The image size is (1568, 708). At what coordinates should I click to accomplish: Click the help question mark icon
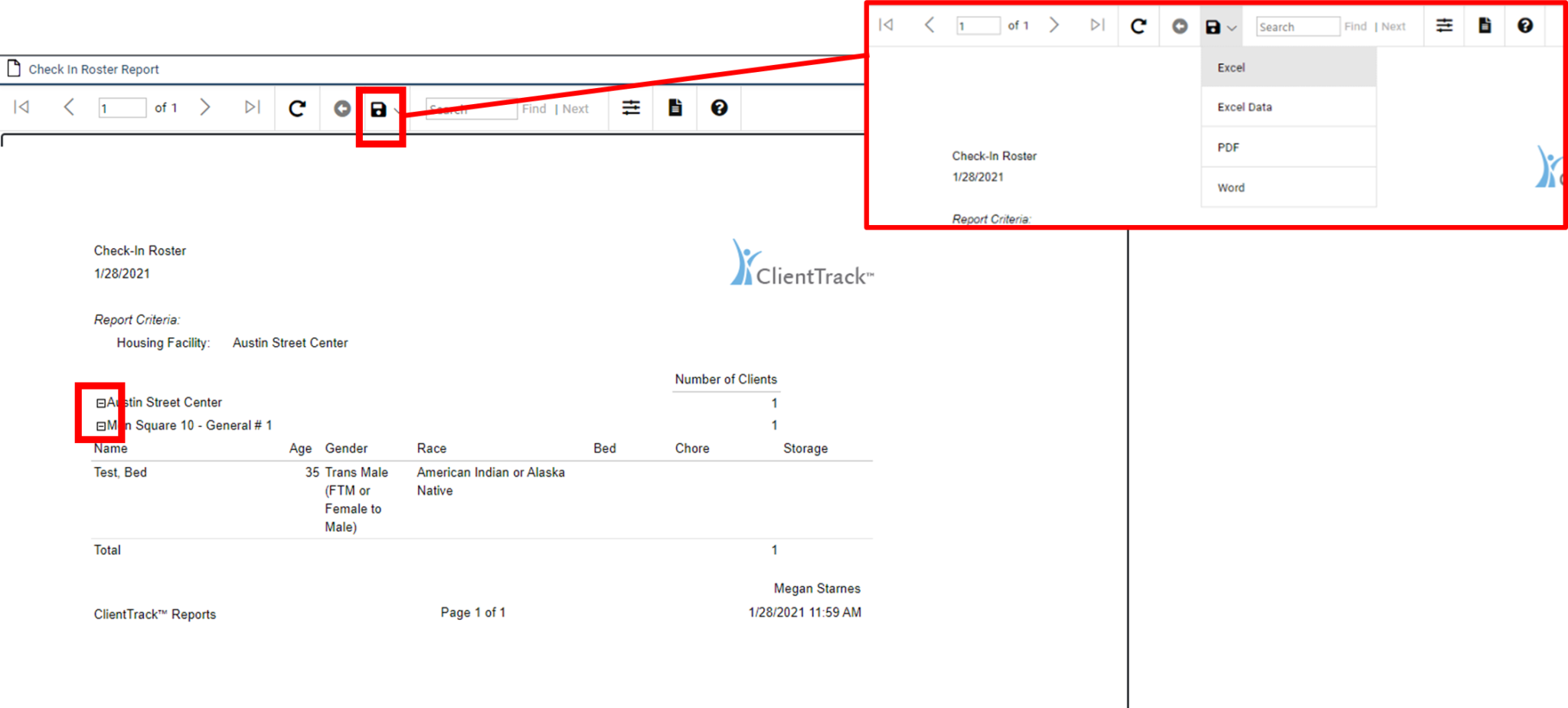pyautogui.click(x=719, y=108)
